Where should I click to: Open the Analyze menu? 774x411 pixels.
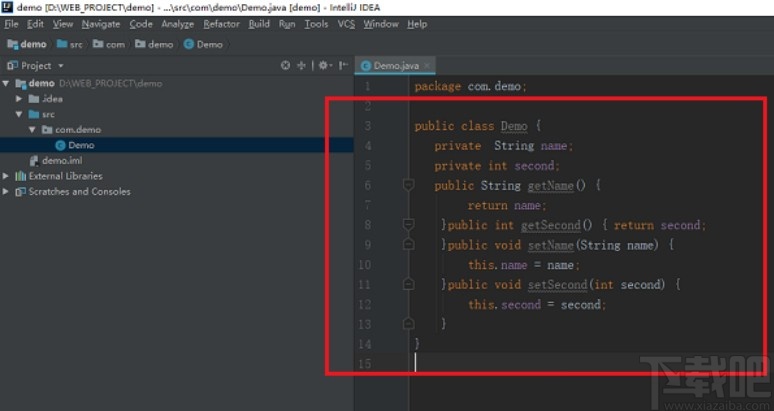pos(178,24)
